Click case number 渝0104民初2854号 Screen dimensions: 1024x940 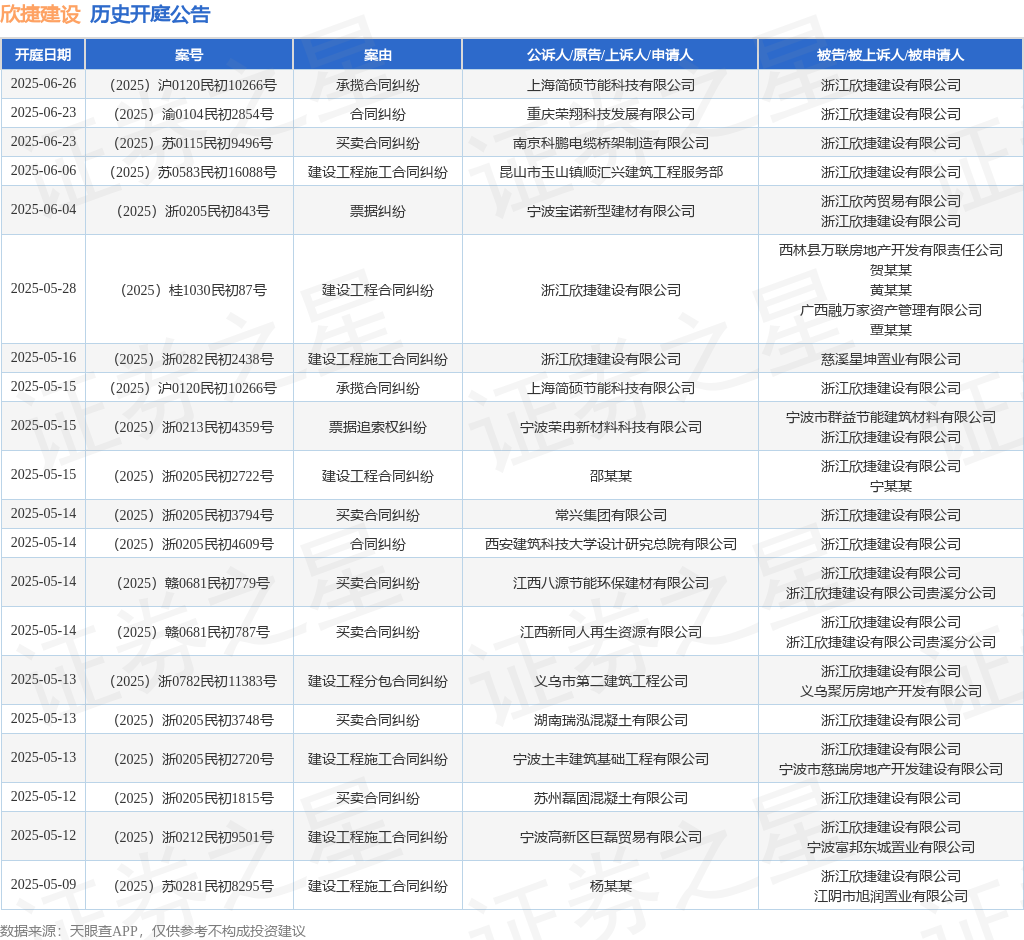coord(193,114)
